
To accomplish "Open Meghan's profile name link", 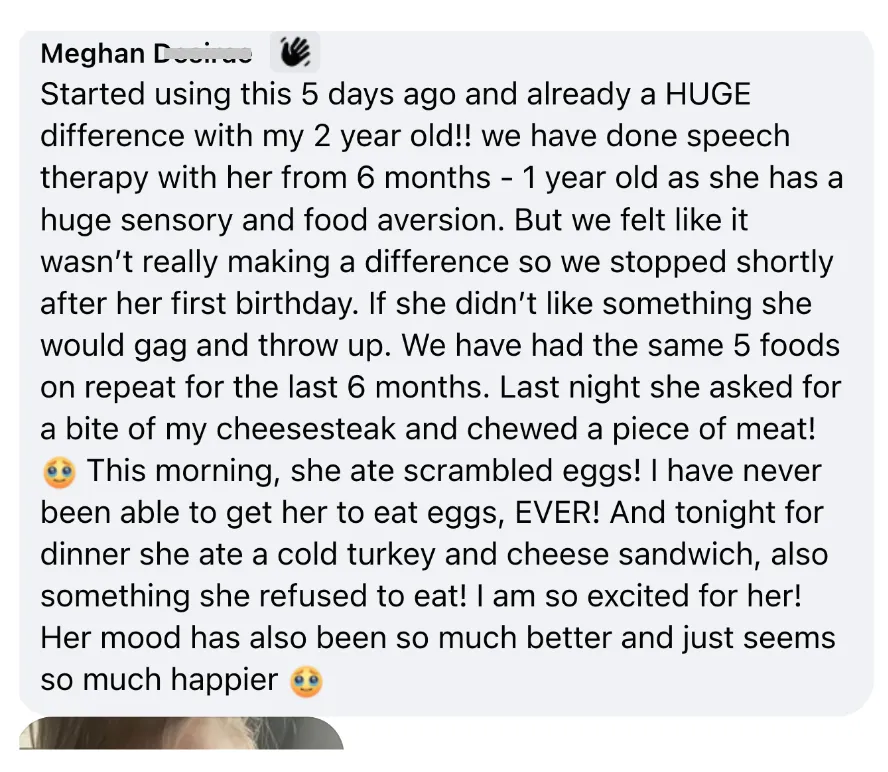I will click(x=146, y=53).
